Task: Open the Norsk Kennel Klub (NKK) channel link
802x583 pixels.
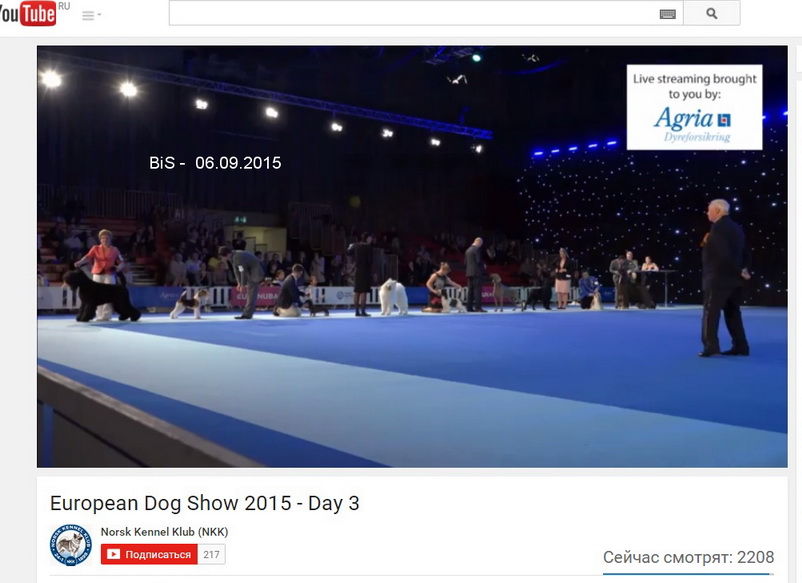Action: point(164,532)
